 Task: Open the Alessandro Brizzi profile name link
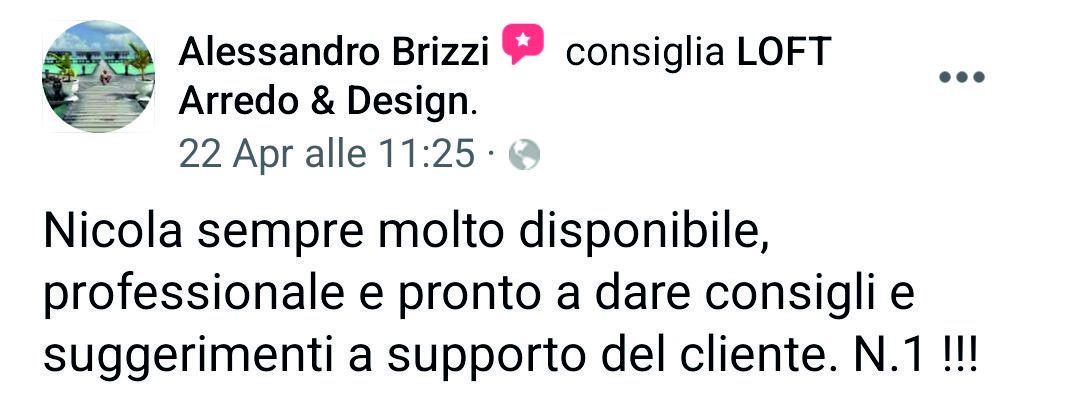point(334,52)
